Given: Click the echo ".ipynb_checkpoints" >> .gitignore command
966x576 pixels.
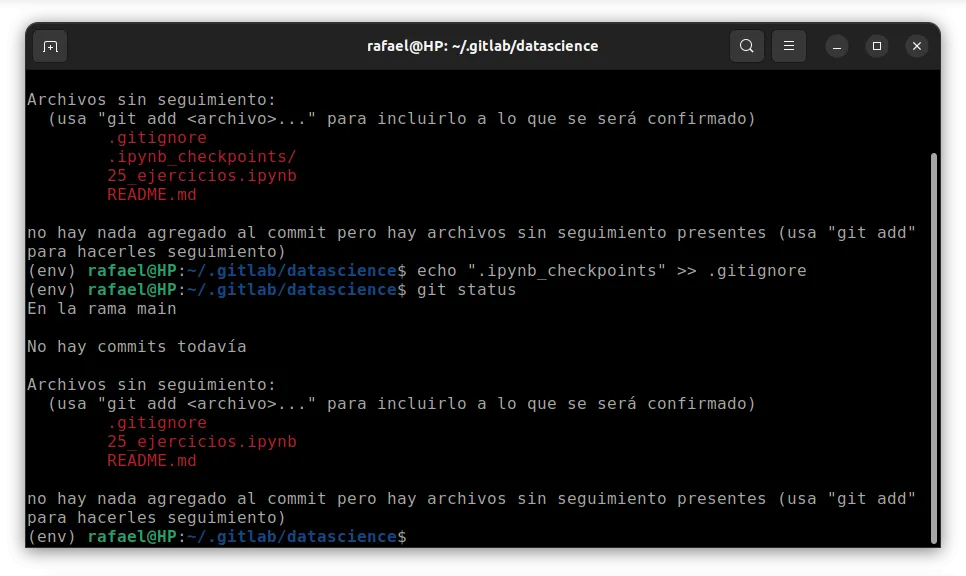Looking at the screenshot, I should click(612, 270).
